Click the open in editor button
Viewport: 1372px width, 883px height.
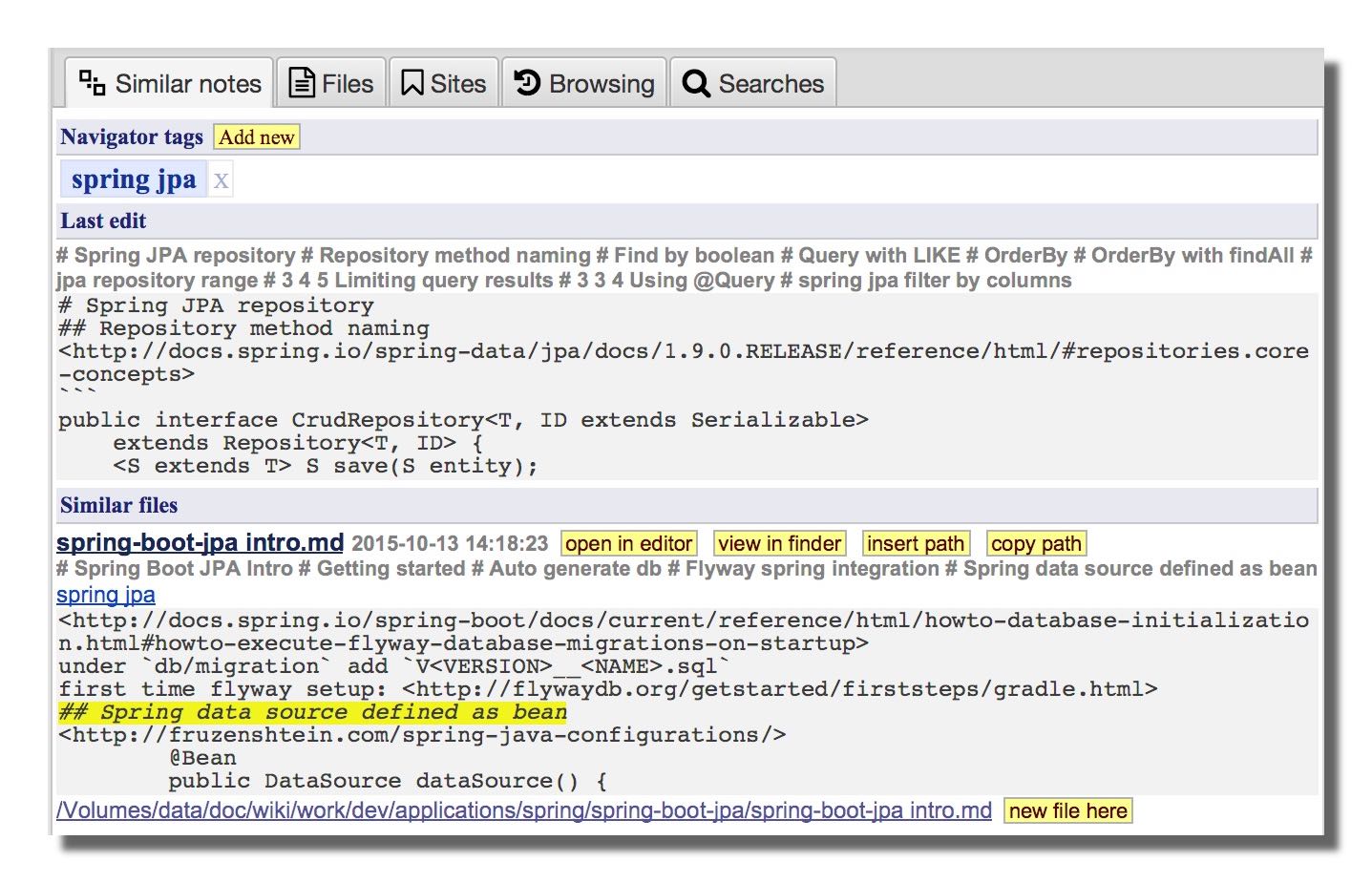[629, 543]
